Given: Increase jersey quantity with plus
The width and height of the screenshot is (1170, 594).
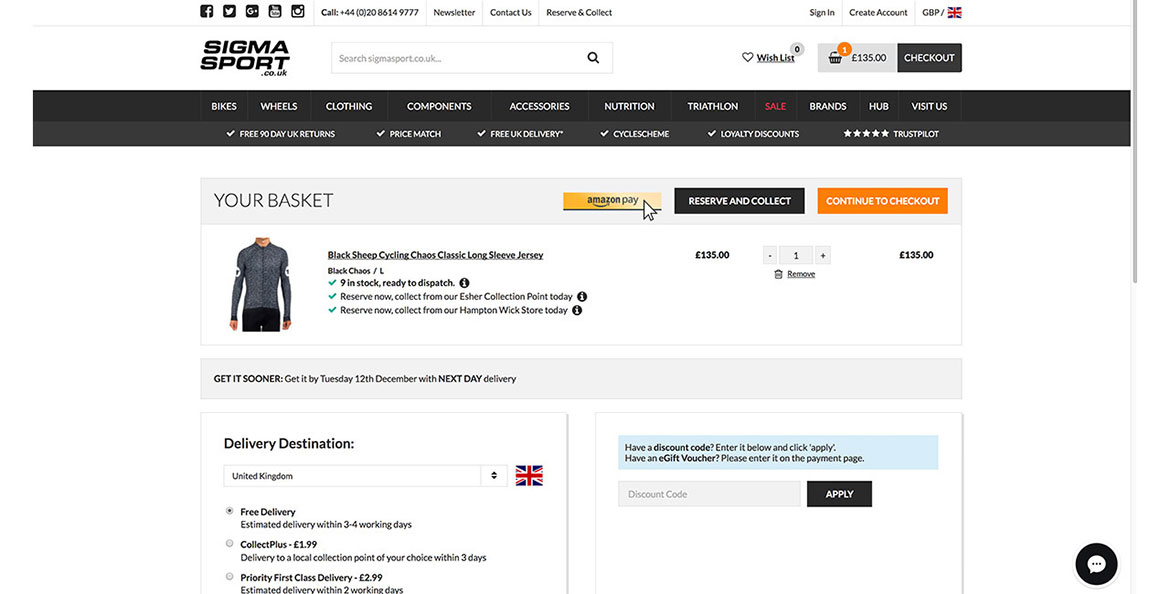Looking at the screenshot, I should pyautogui.click(x=822, y=255).
